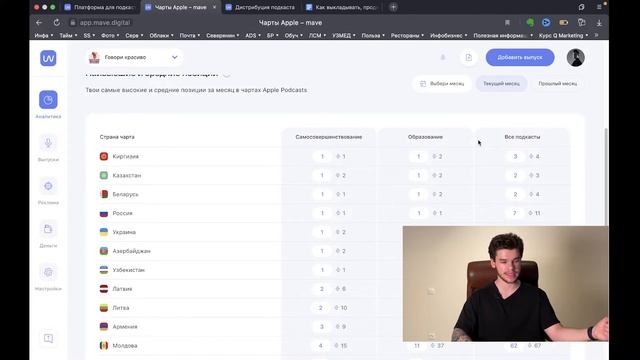Open the Выбери месяц picker
The height and width of the screenshot is (360, 640).
pos(442,84)
